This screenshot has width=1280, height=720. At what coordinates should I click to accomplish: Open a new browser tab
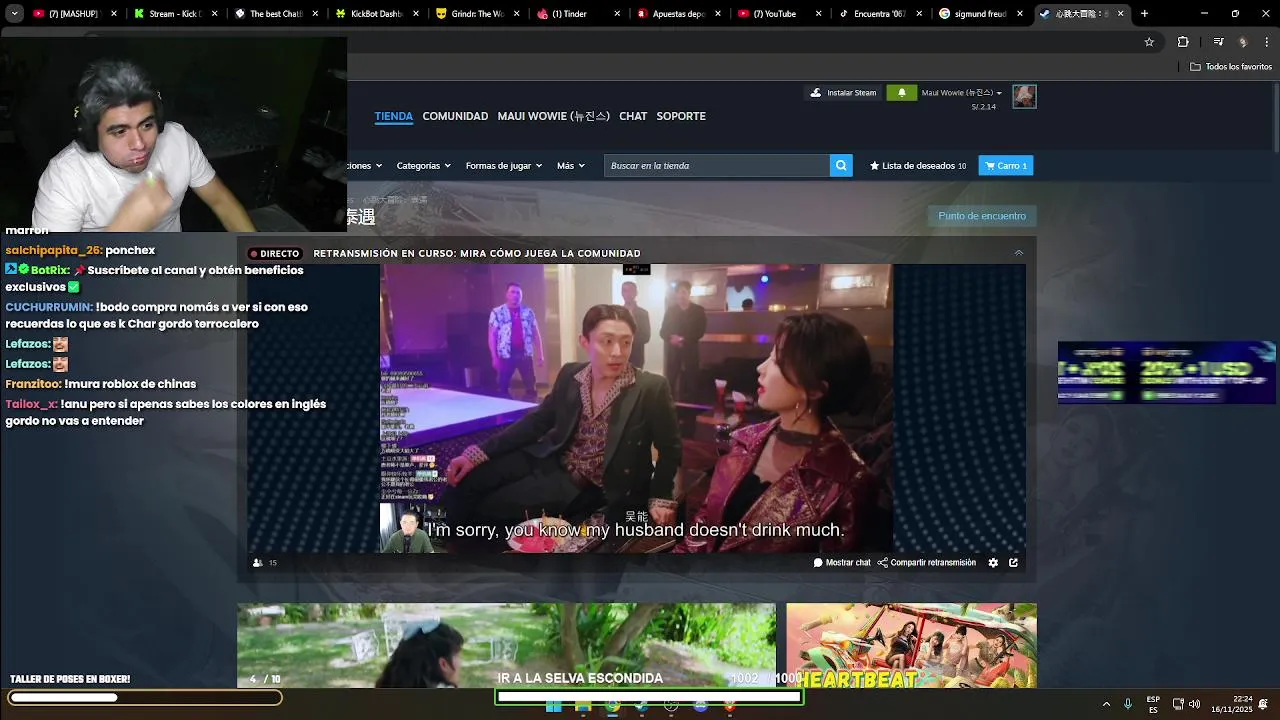(1144, 14)
